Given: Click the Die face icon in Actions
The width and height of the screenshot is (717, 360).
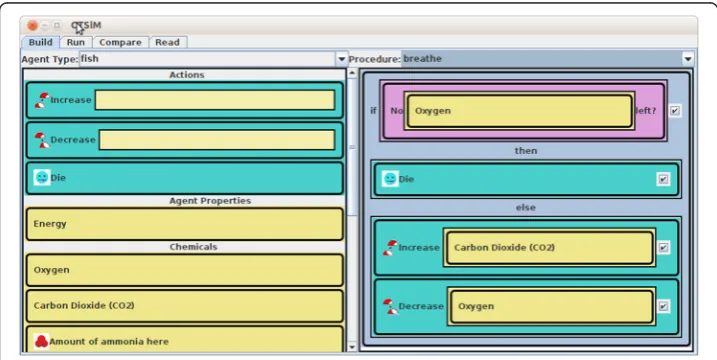Looking at the screenshot, I should (x=42, y=177).
